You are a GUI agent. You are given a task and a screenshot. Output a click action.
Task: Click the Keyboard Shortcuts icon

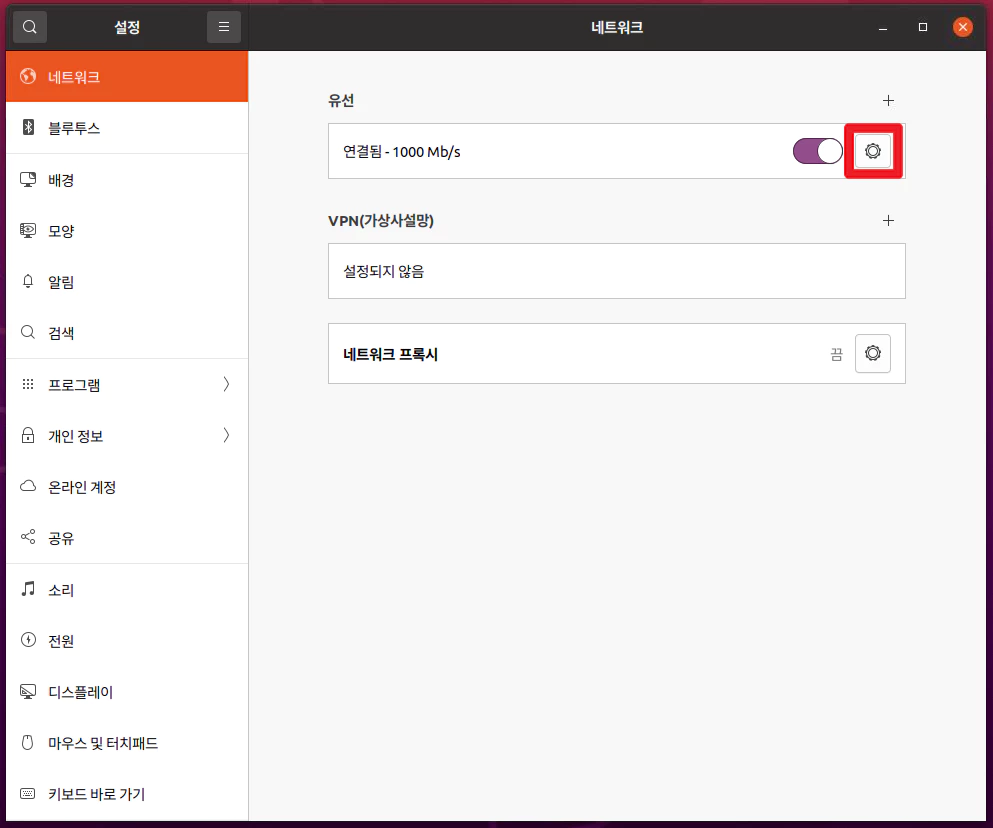tap(28, 793)
